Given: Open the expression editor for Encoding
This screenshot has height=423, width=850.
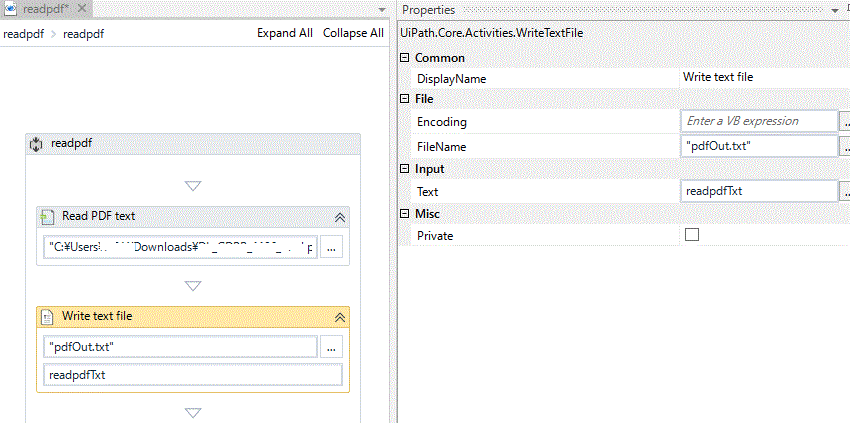Looking at the screenshot, I should pos(845,121).
